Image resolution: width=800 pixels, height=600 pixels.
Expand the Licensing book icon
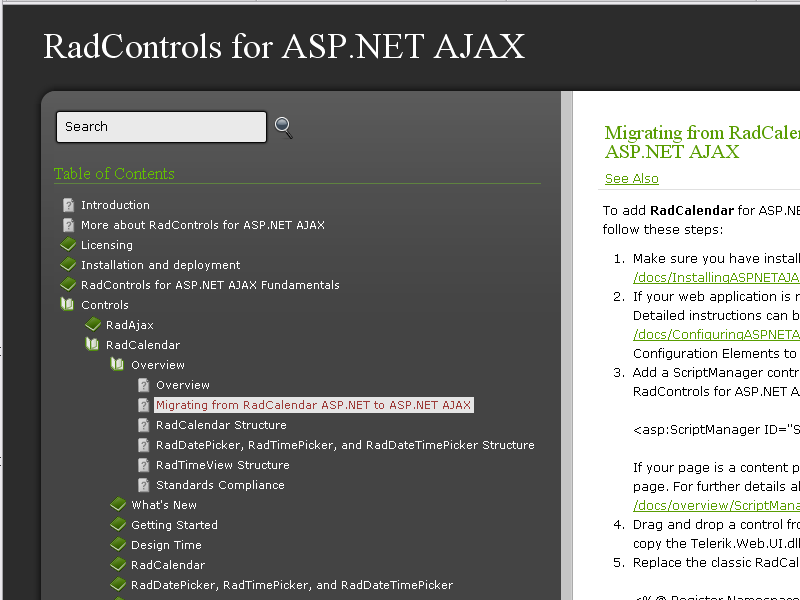(x=68, y=245)
